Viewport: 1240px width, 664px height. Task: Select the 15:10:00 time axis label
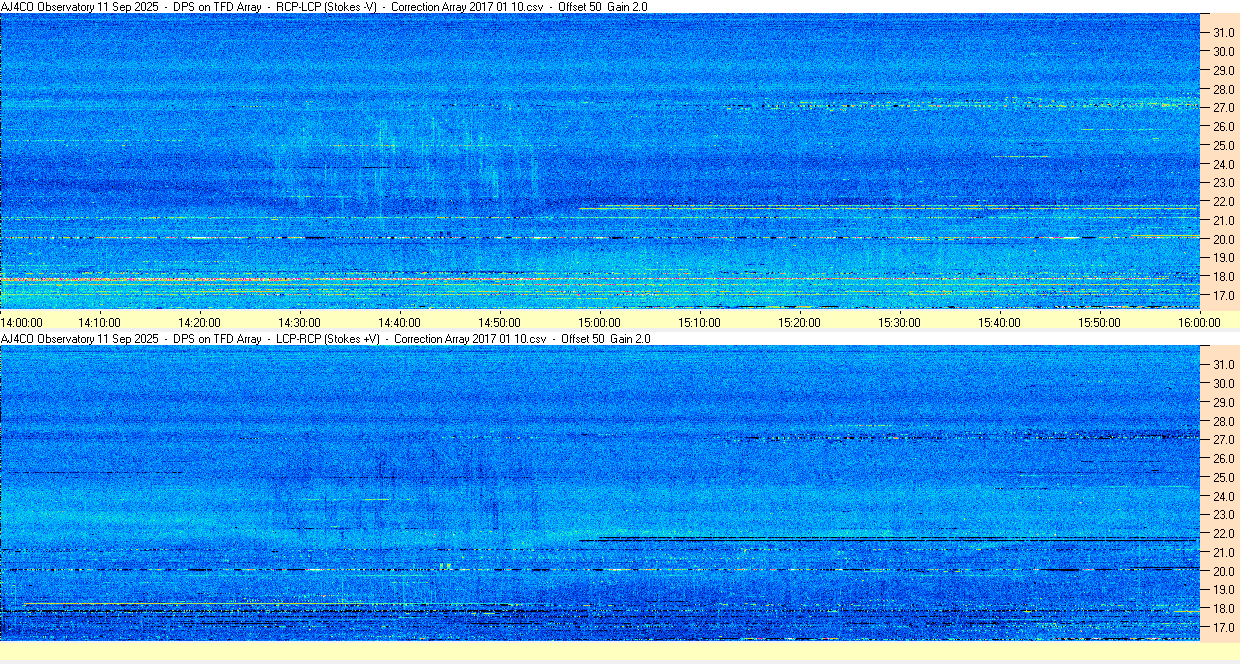pyautogui.click(x=700, y=322)
